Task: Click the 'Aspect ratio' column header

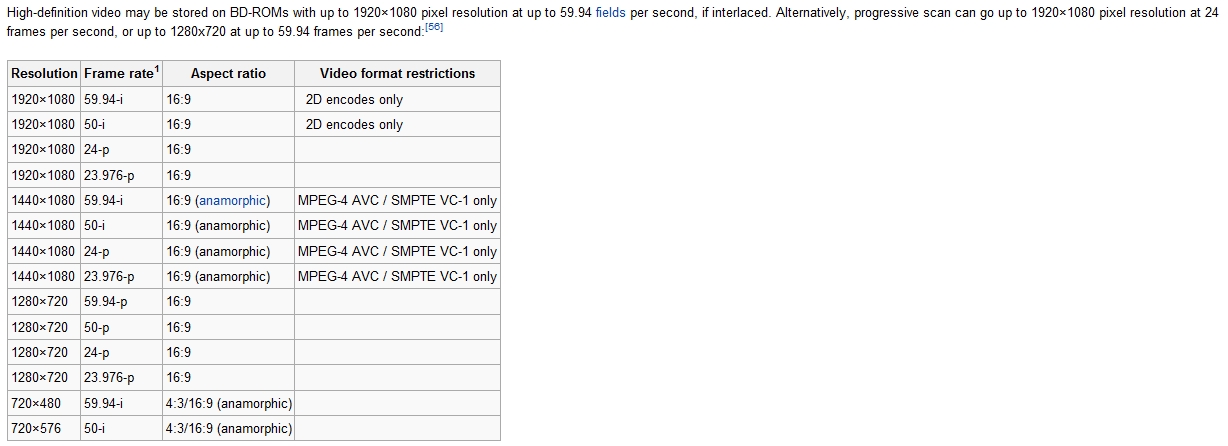Action: tap(228, 73)
